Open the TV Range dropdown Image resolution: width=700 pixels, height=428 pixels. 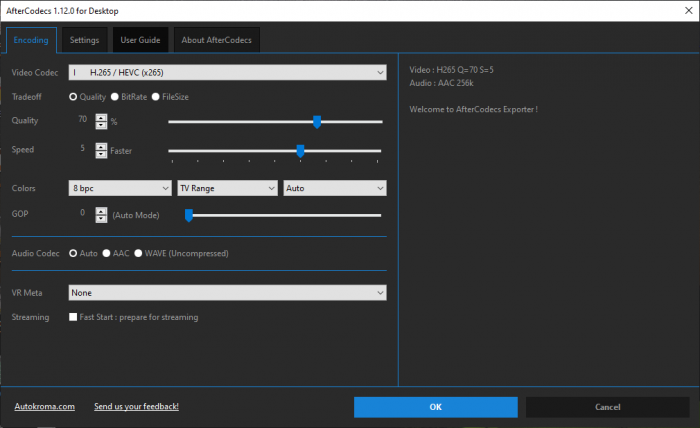(x=227, y=188)
